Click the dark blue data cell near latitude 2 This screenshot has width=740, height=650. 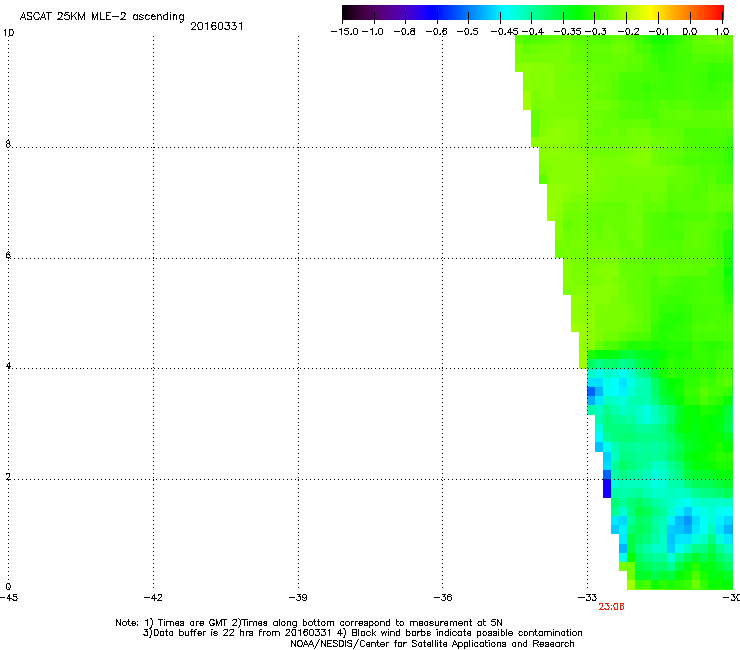pyautogui.click(x=607, y=488)
